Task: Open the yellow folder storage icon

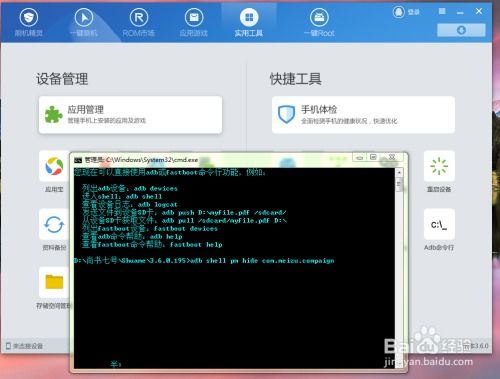Action: click(x=54, y=282)
